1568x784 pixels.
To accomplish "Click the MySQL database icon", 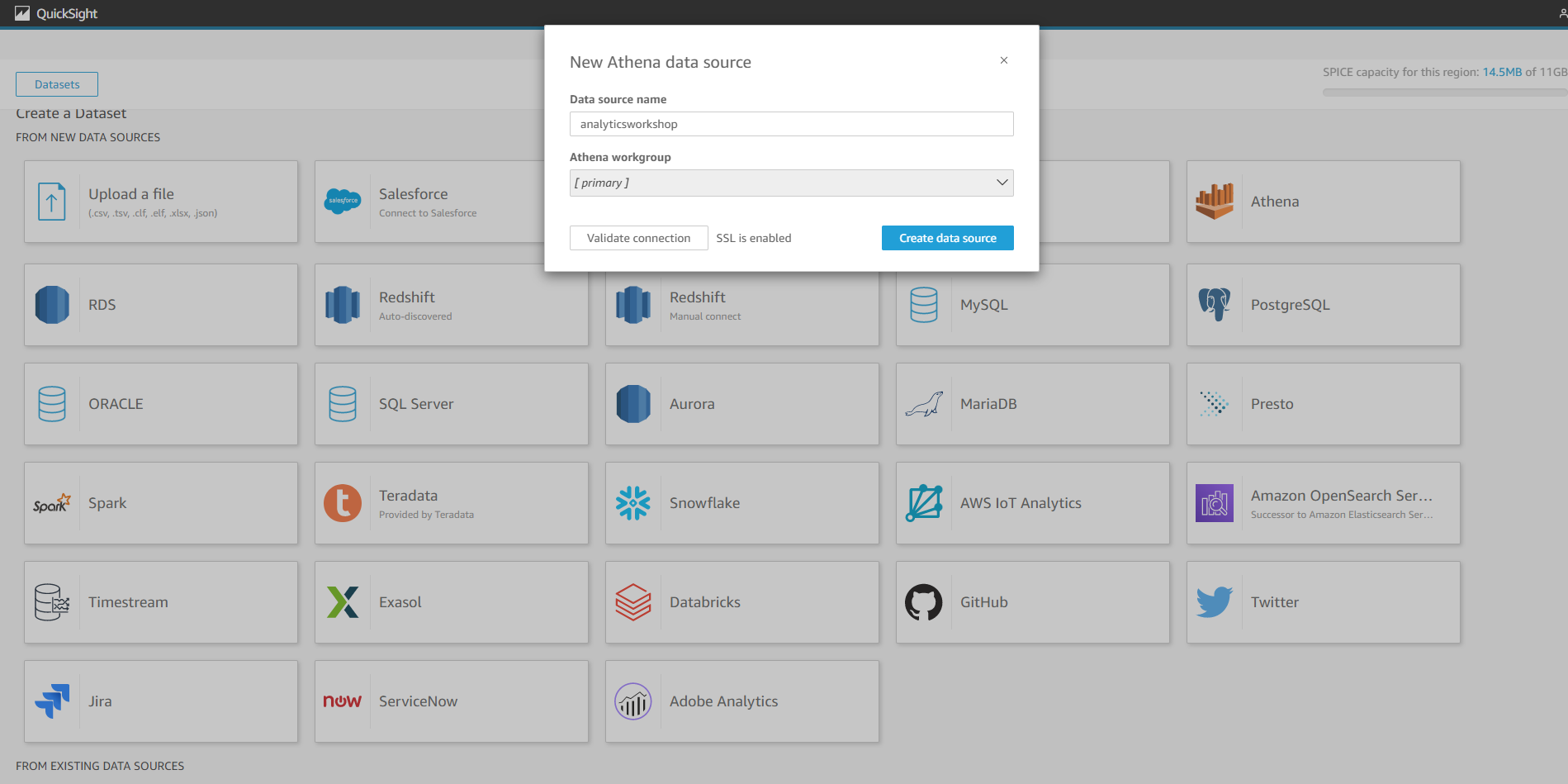I will pos(924,305).
